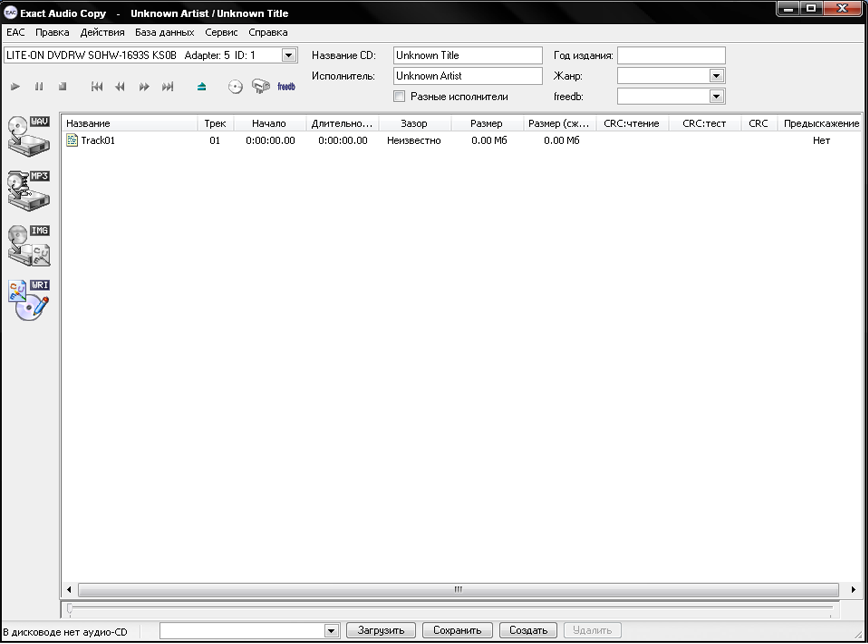Open the Сервис menu
Viewport: 868px width, 644px height.
(221, 32)
